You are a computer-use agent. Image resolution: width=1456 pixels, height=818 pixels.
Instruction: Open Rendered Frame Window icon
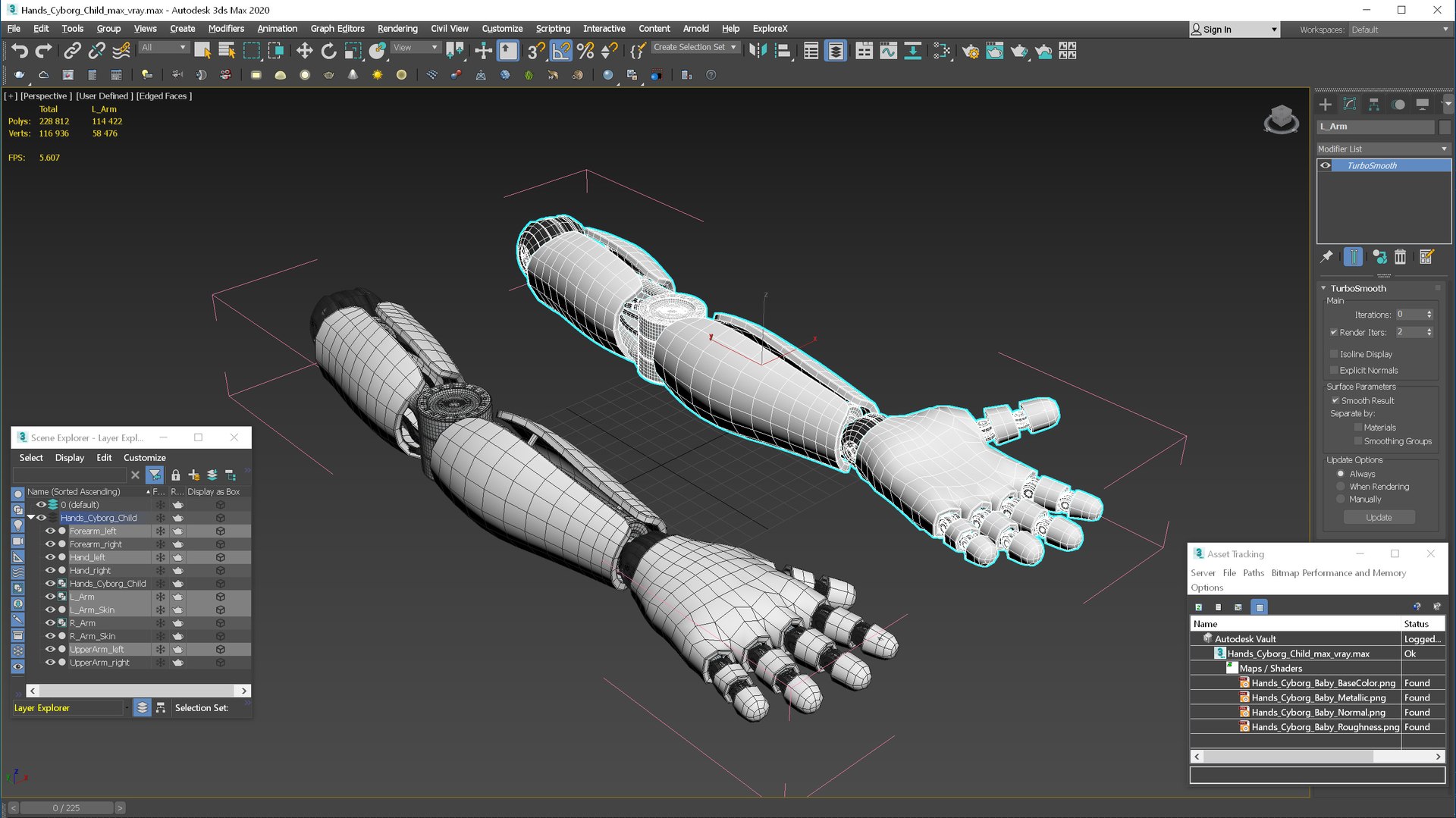click(994, 51)
